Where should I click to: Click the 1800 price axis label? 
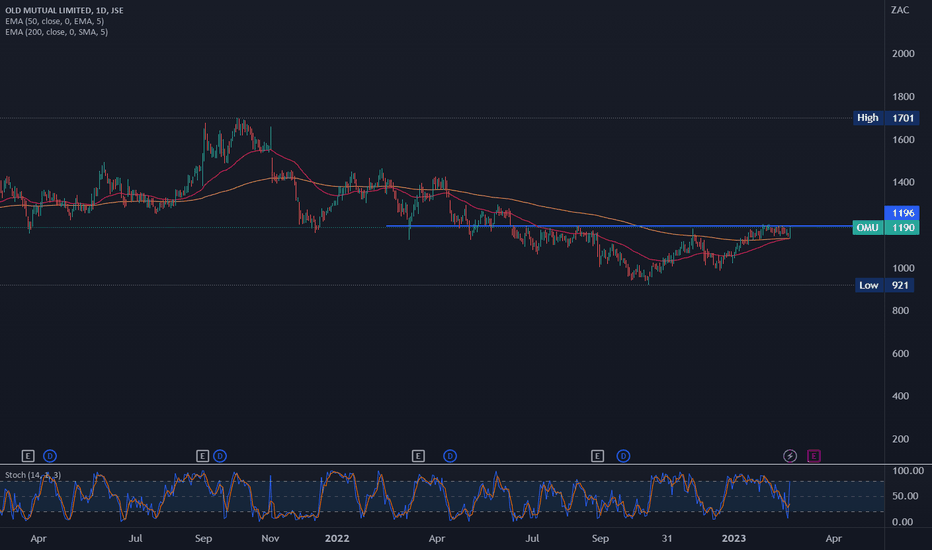tap(903, 96)
